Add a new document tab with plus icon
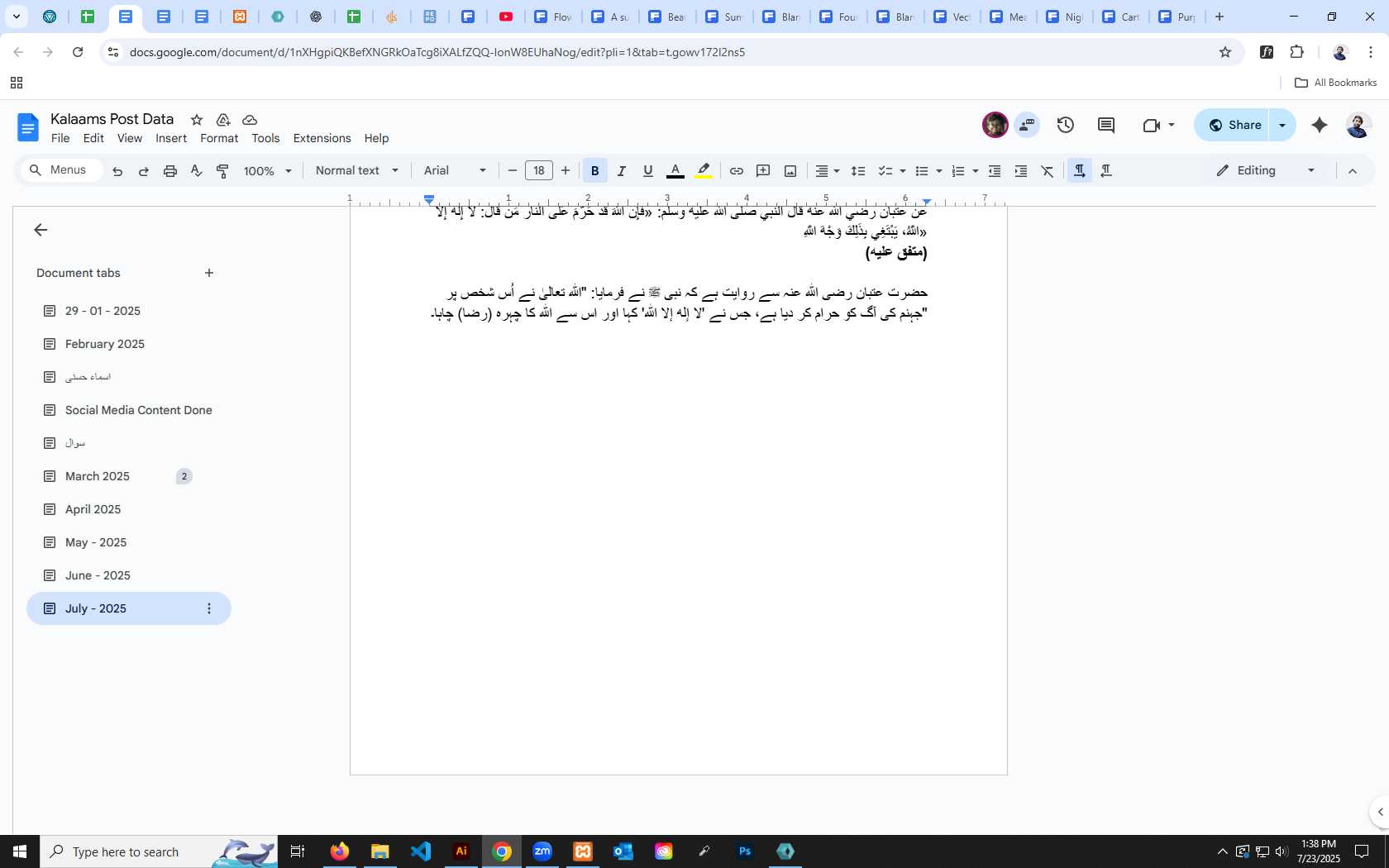Screen dimensions: 1389x868 pos(209,273)
